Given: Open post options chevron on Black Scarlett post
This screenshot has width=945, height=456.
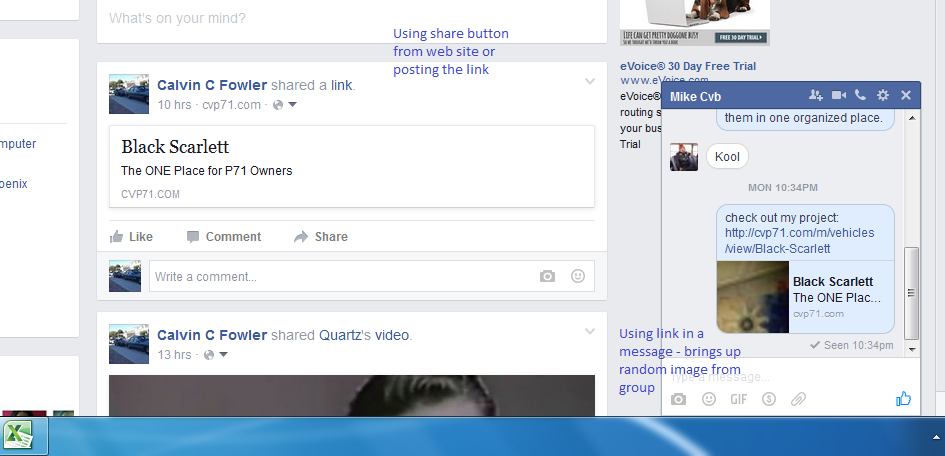Looking at the screenshot, I should pyautogui.click(x=589, y=81).
